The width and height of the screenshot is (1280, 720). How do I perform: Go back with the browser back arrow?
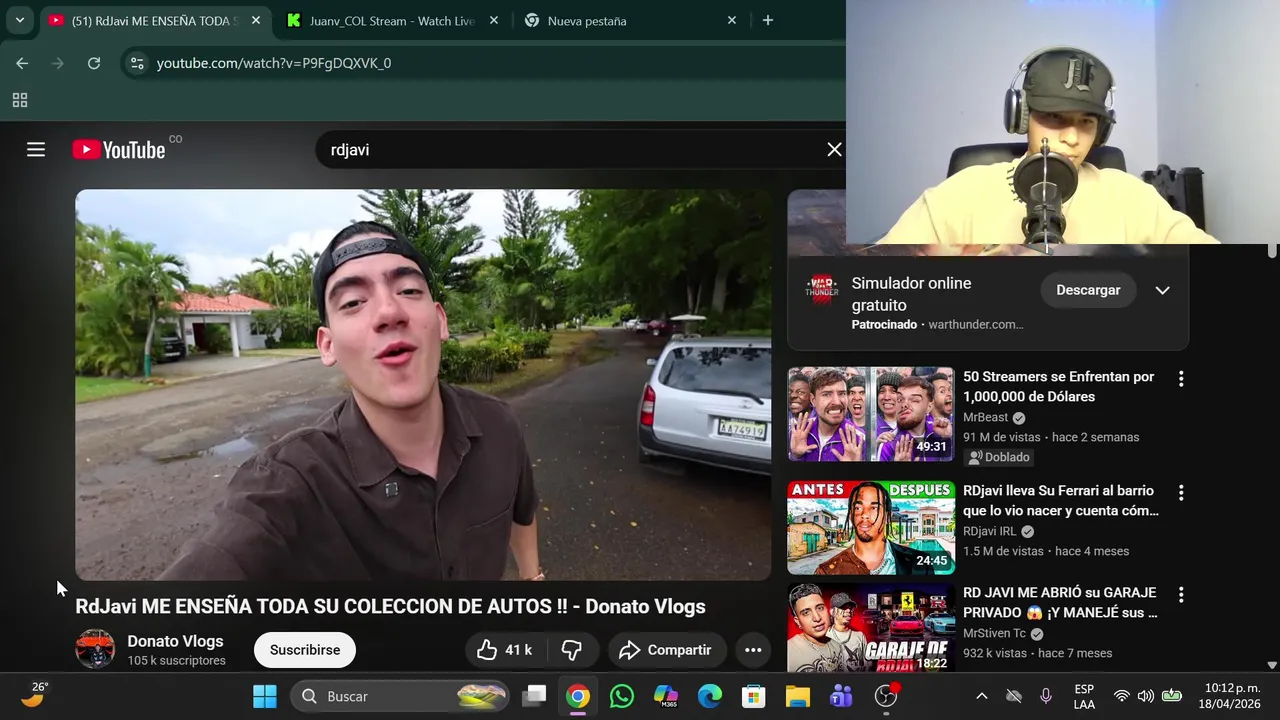pos(22,63)
